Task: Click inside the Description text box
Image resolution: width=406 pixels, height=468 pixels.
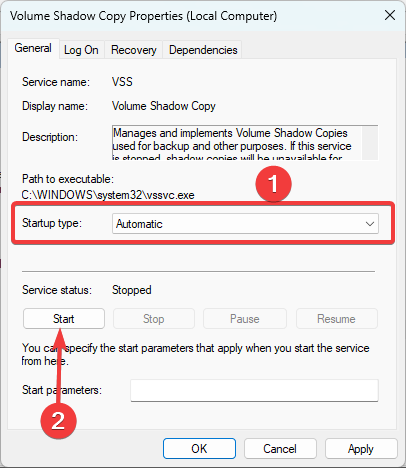Action: pos(237,143)
